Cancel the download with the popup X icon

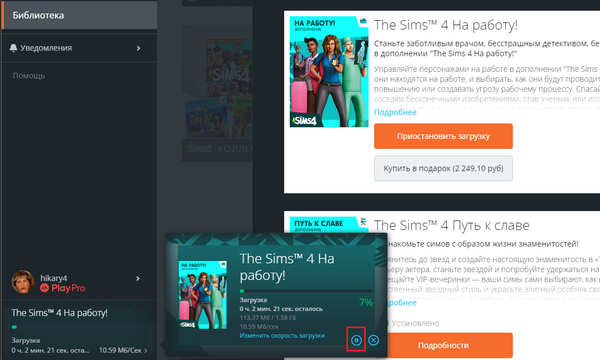pyautogui.click(x=373, y=340)
